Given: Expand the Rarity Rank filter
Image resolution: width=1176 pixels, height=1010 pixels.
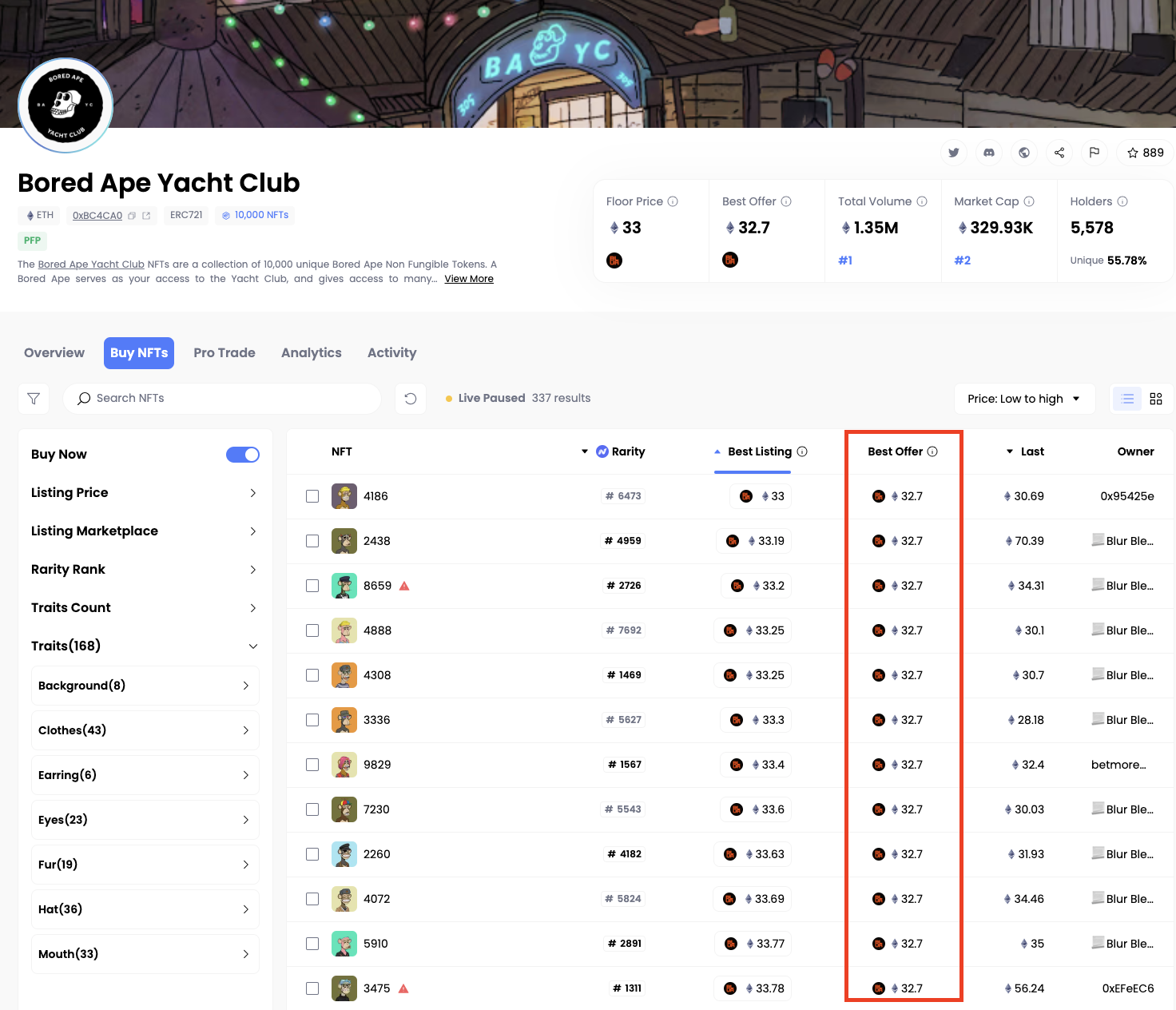Looking at the screenshot, I should pyautogui.click(x=145, y=570).
